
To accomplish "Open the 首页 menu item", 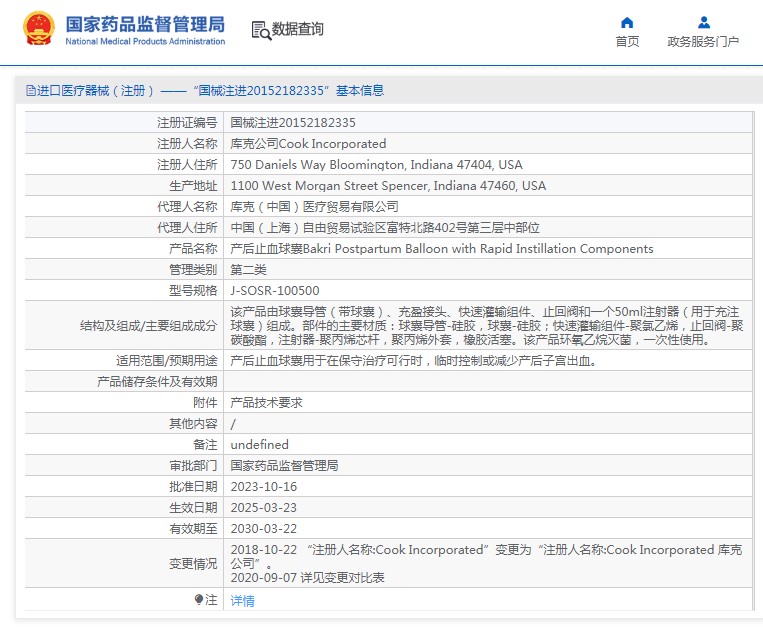I will [627, 41].
